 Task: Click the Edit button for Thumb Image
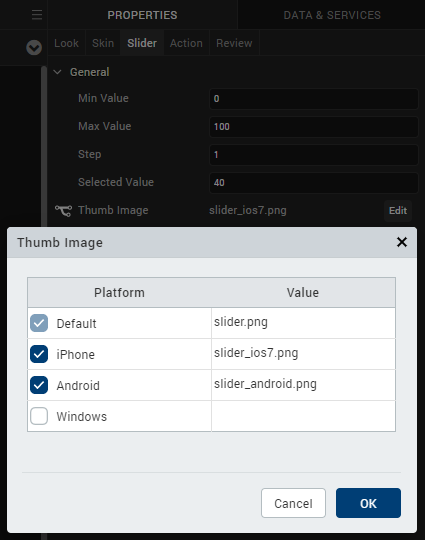(398, 210)
